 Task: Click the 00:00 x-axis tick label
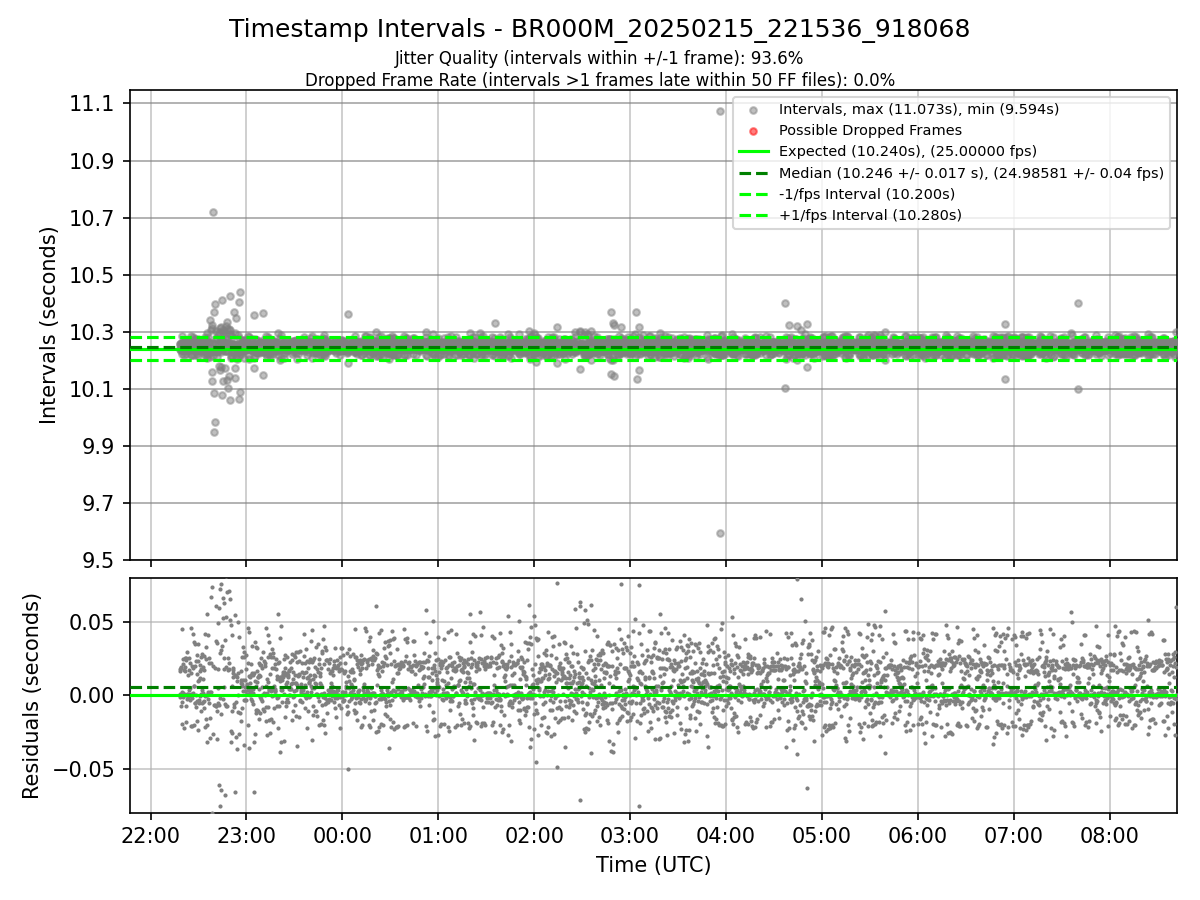click(342, 835)
